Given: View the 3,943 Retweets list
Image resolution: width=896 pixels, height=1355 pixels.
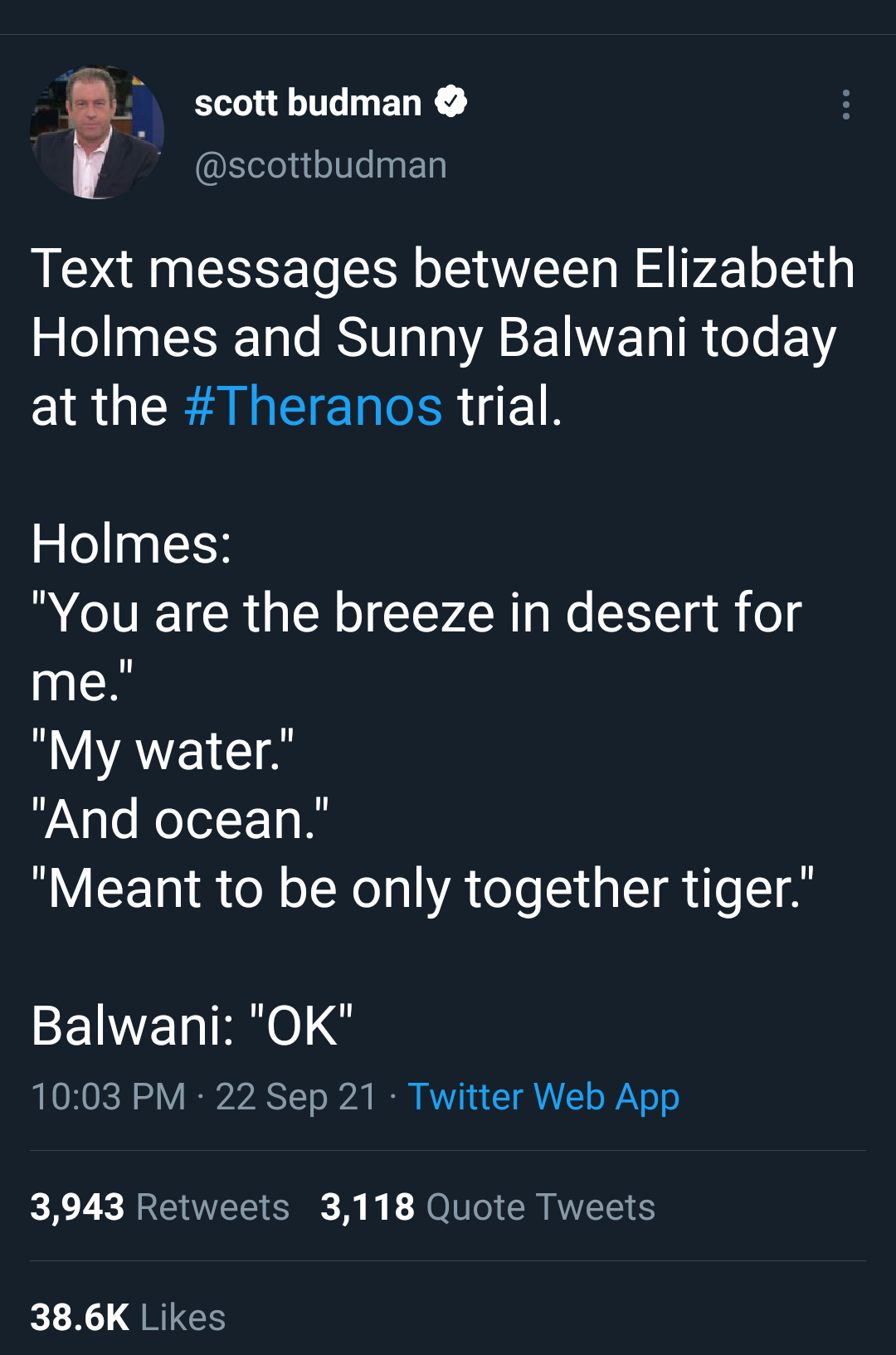Looking at the screenshot, I should (160, 1207).
